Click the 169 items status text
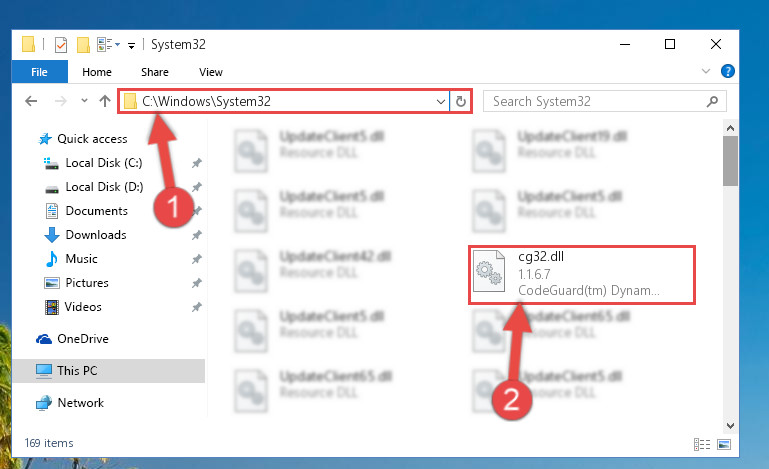This screenshot has width=769, height=469. [49, 443]
